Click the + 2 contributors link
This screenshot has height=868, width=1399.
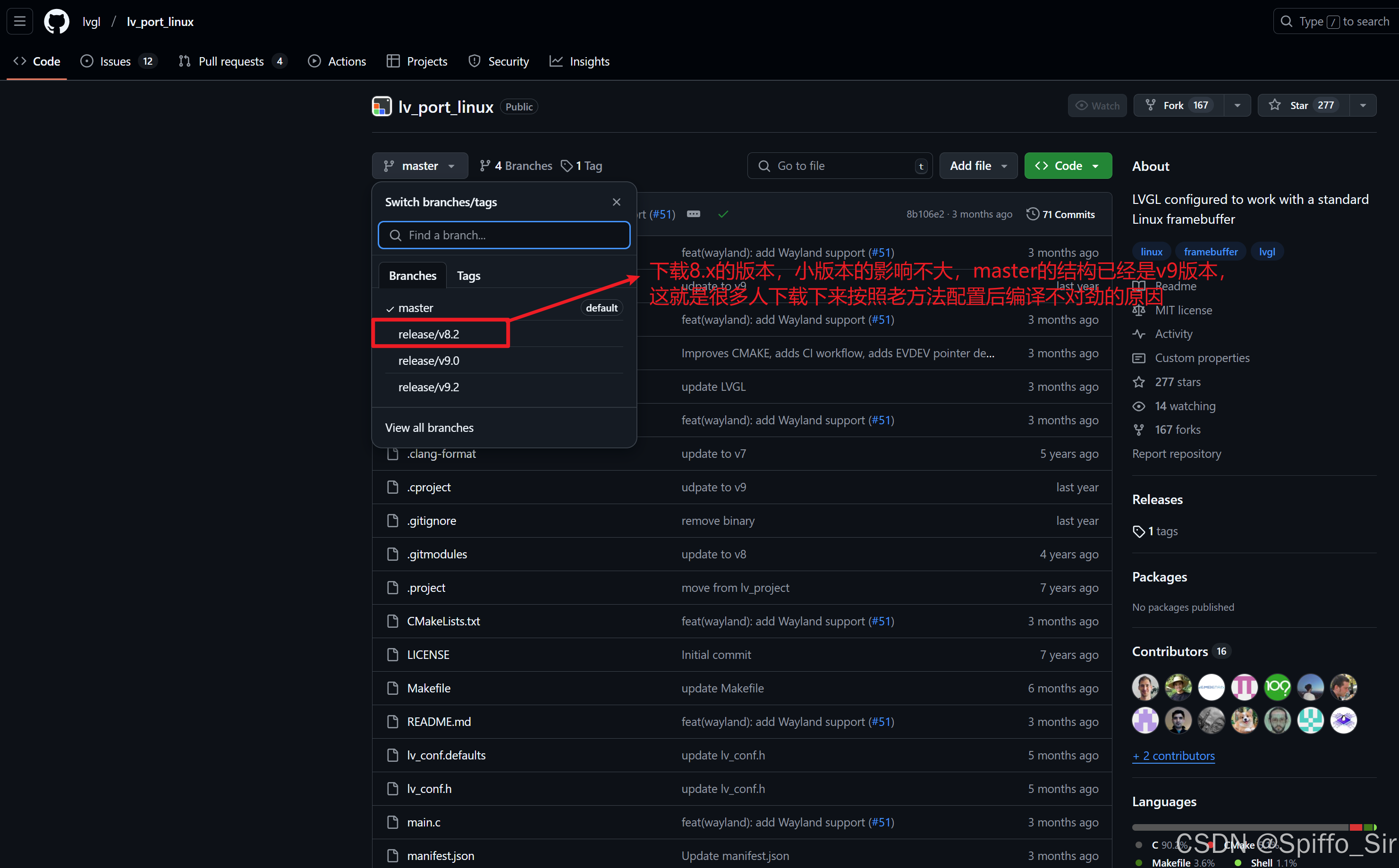click(x=1173, y=756)
